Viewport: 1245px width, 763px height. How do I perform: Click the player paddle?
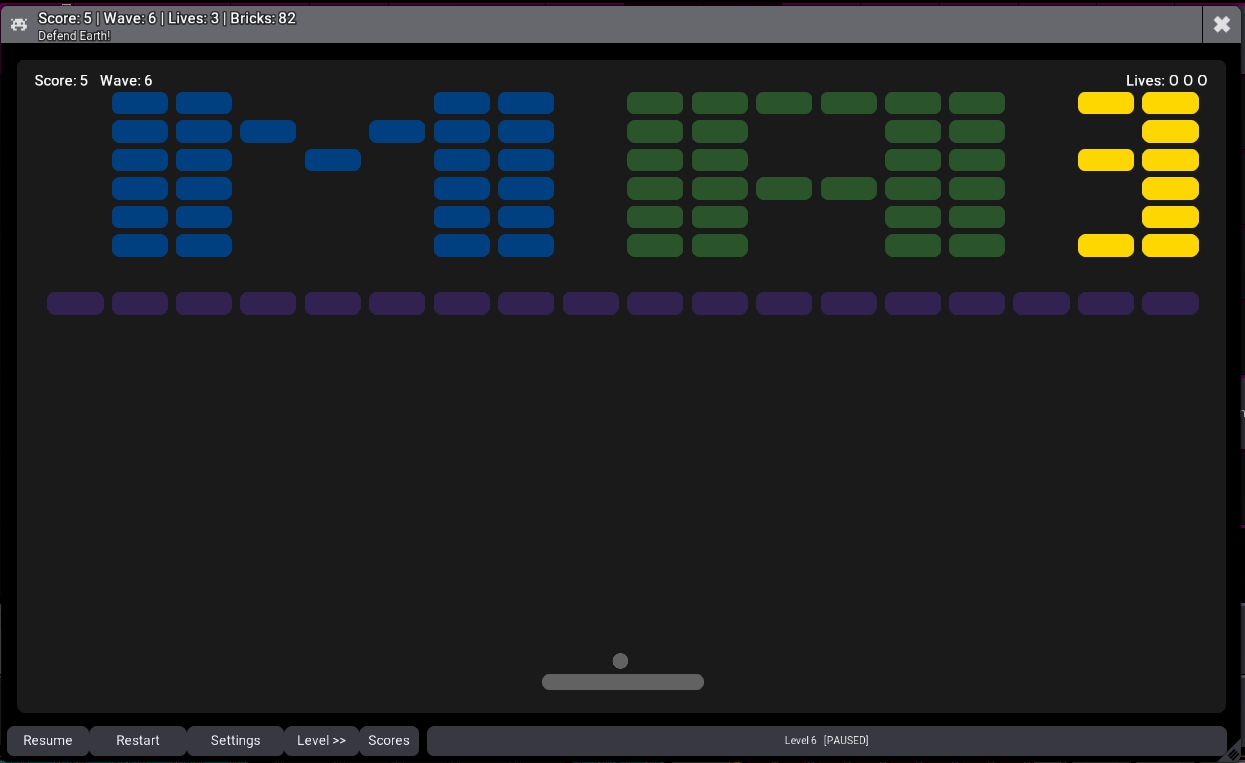(x=622, y=681)
